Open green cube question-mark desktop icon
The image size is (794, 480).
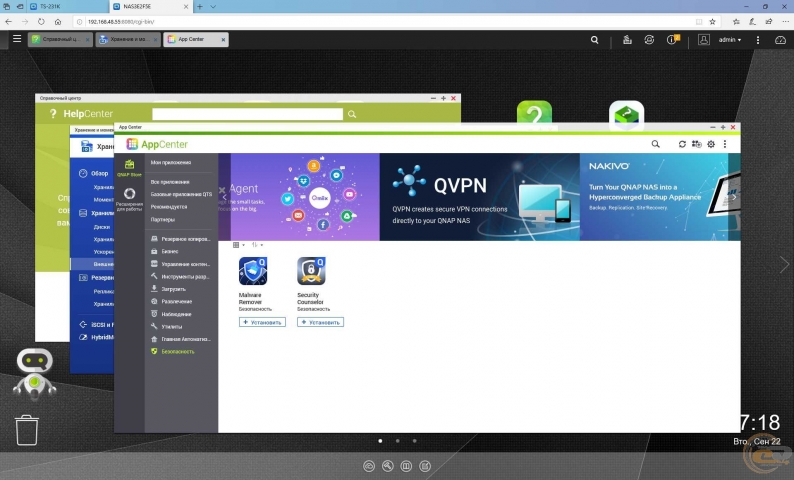[626, 114]
